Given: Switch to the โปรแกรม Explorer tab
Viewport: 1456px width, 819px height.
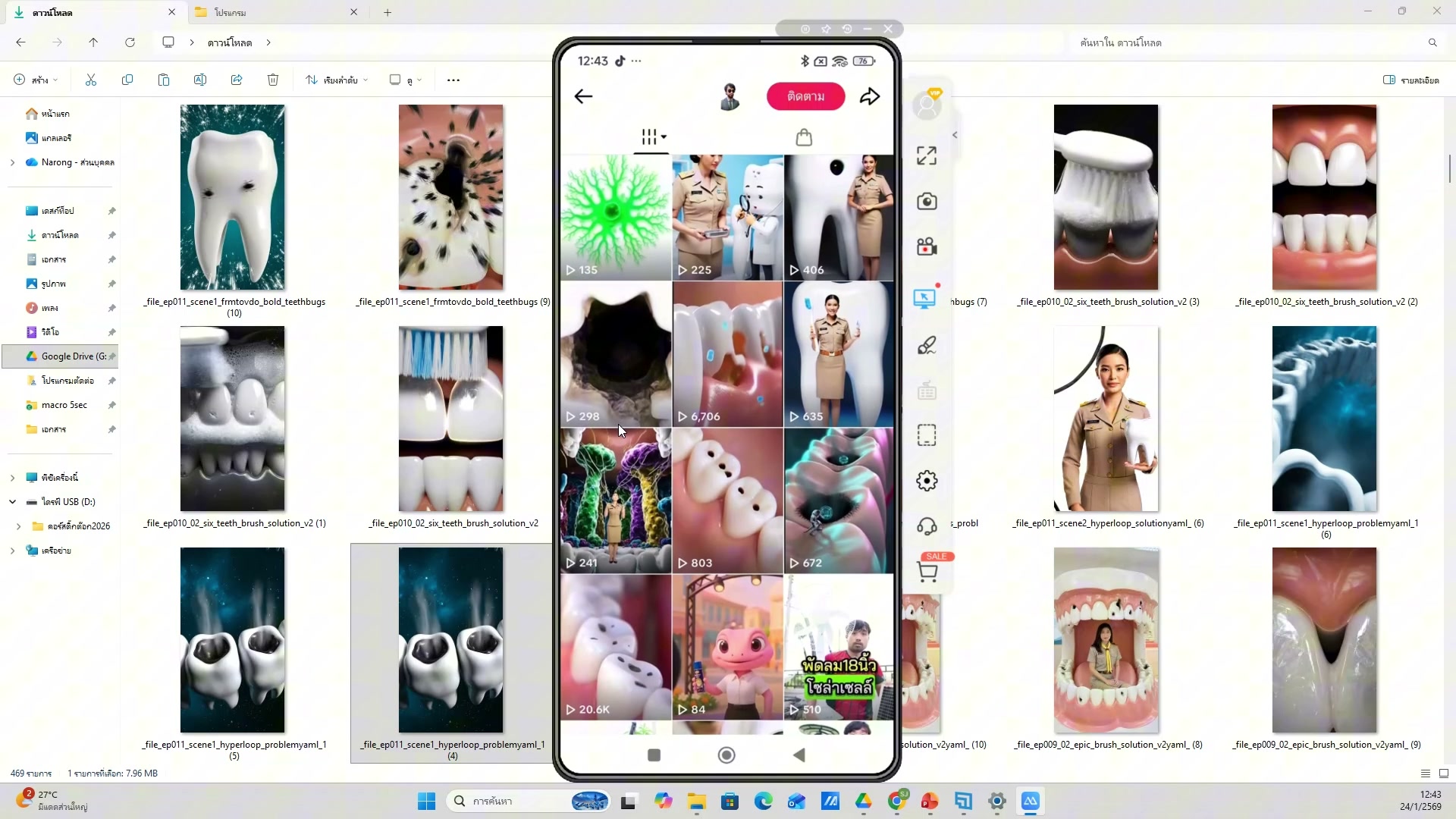Looking at the screenshot, I should (273, 12).
